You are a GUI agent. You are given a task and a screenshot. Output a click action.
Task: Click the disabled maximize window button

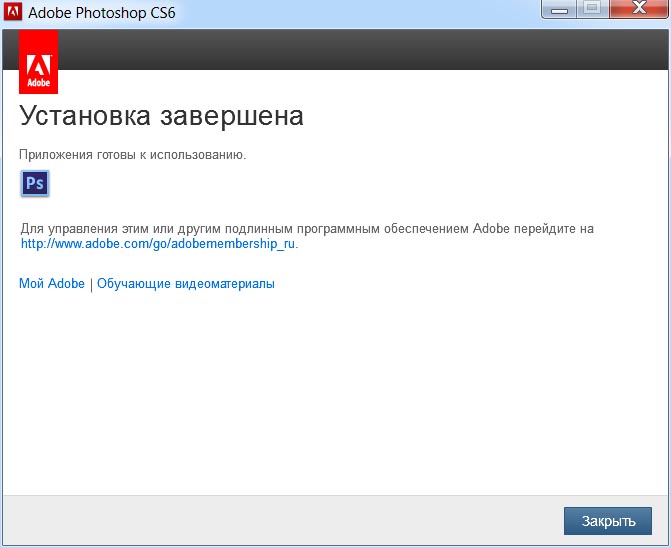[593, 8]
